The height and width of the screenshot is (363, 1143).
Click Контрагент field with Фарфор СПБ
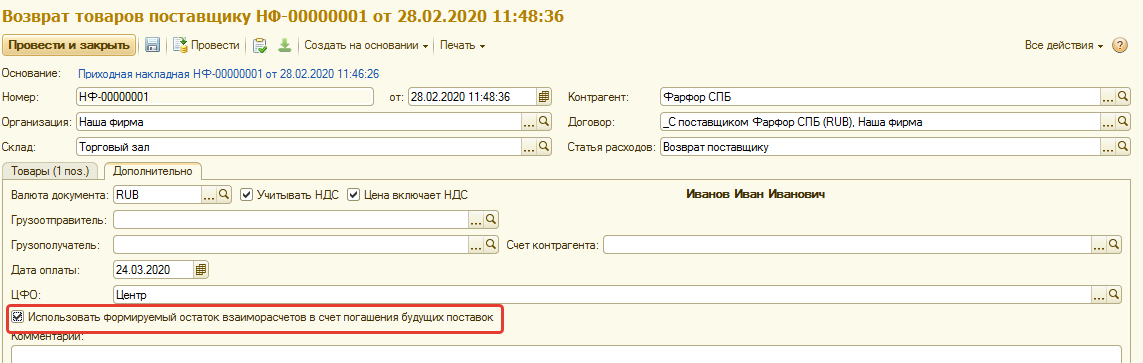click(880, 97)
